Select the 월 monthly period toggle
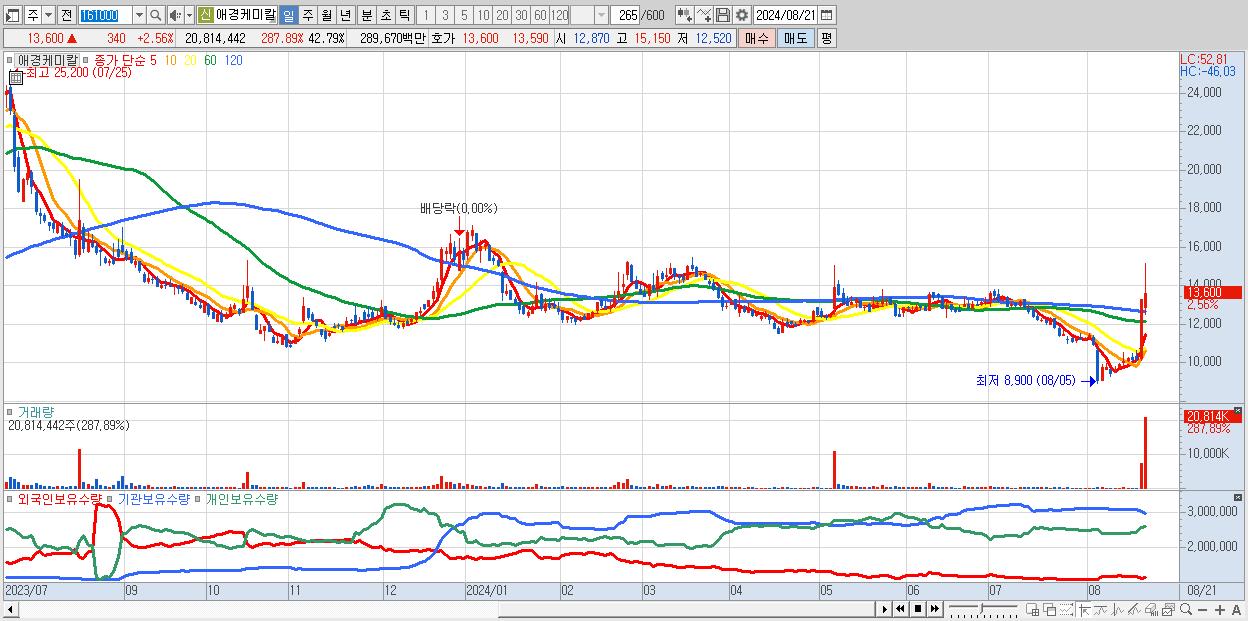Screen dimensions: 1248x621 [326, 15]
